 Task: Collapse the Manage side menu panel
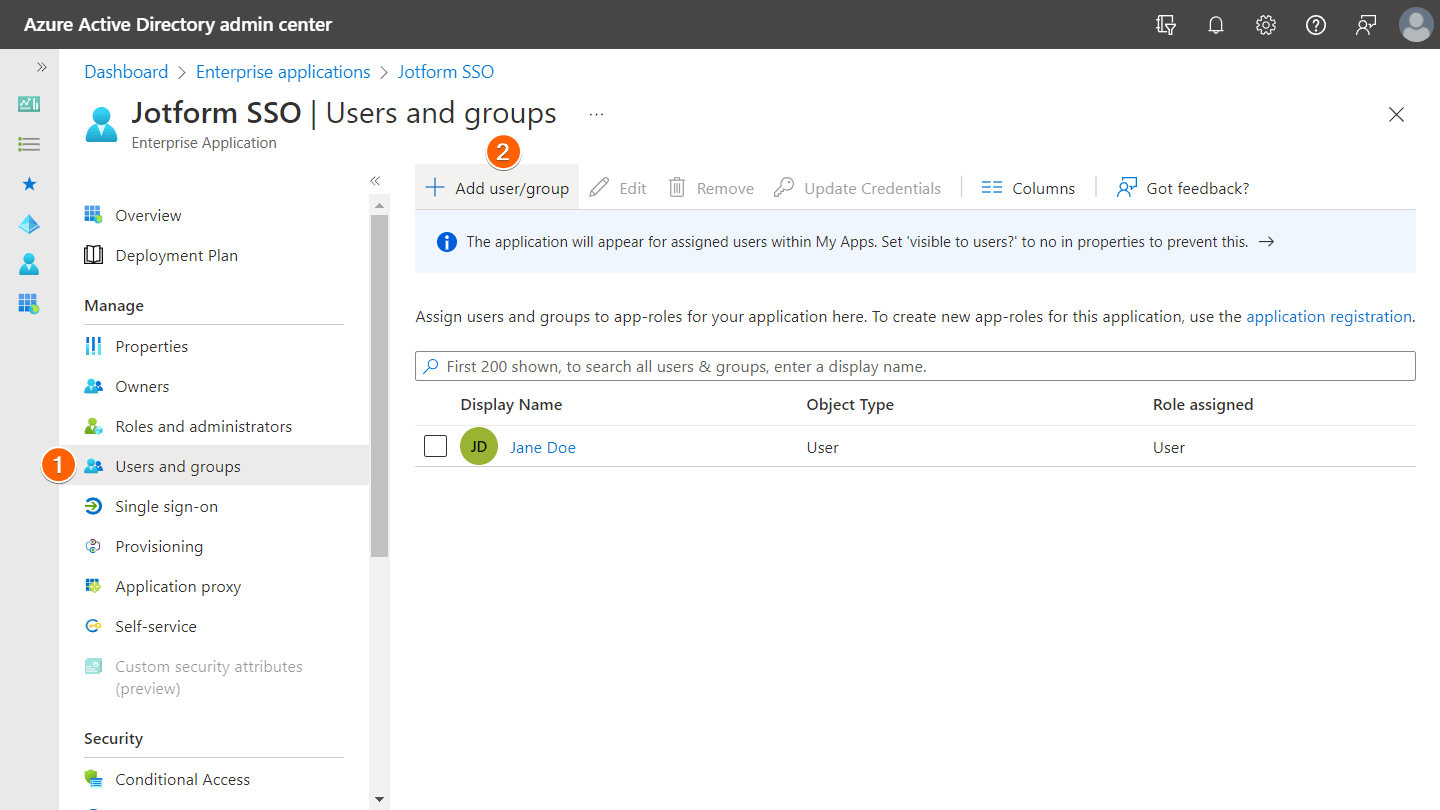coord(375,181)
